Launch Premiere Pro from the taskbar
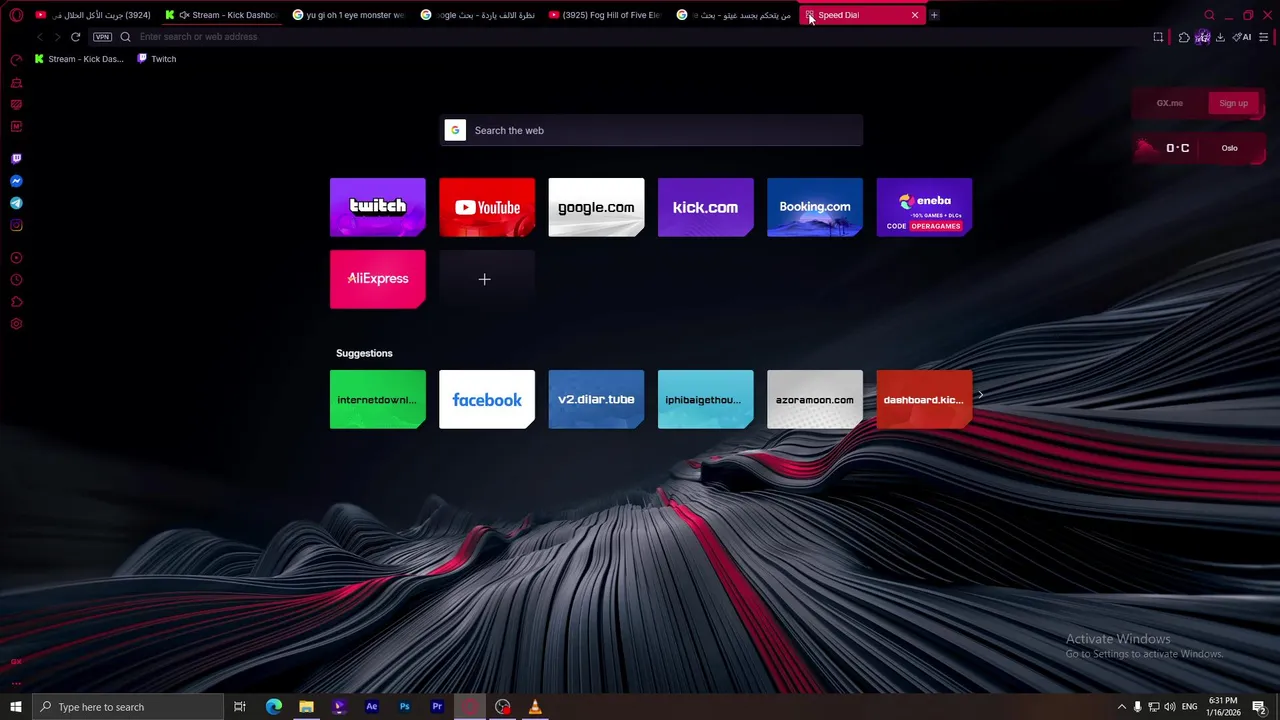The image size is (1280, 720). pos(437,707)
